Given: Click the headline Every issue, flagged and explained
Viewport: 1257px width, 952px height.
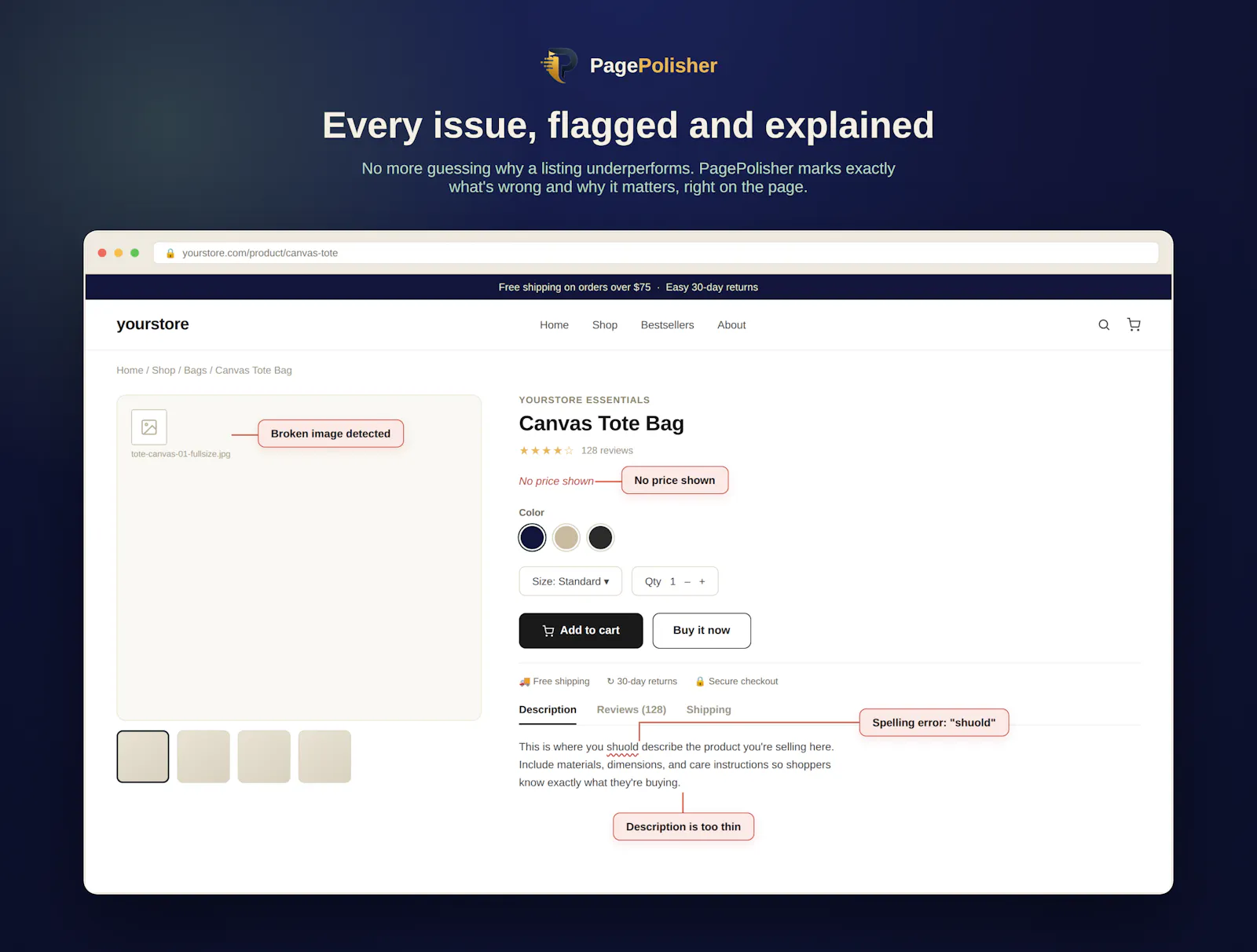Looking at the screenshot, I should (628, 126).
